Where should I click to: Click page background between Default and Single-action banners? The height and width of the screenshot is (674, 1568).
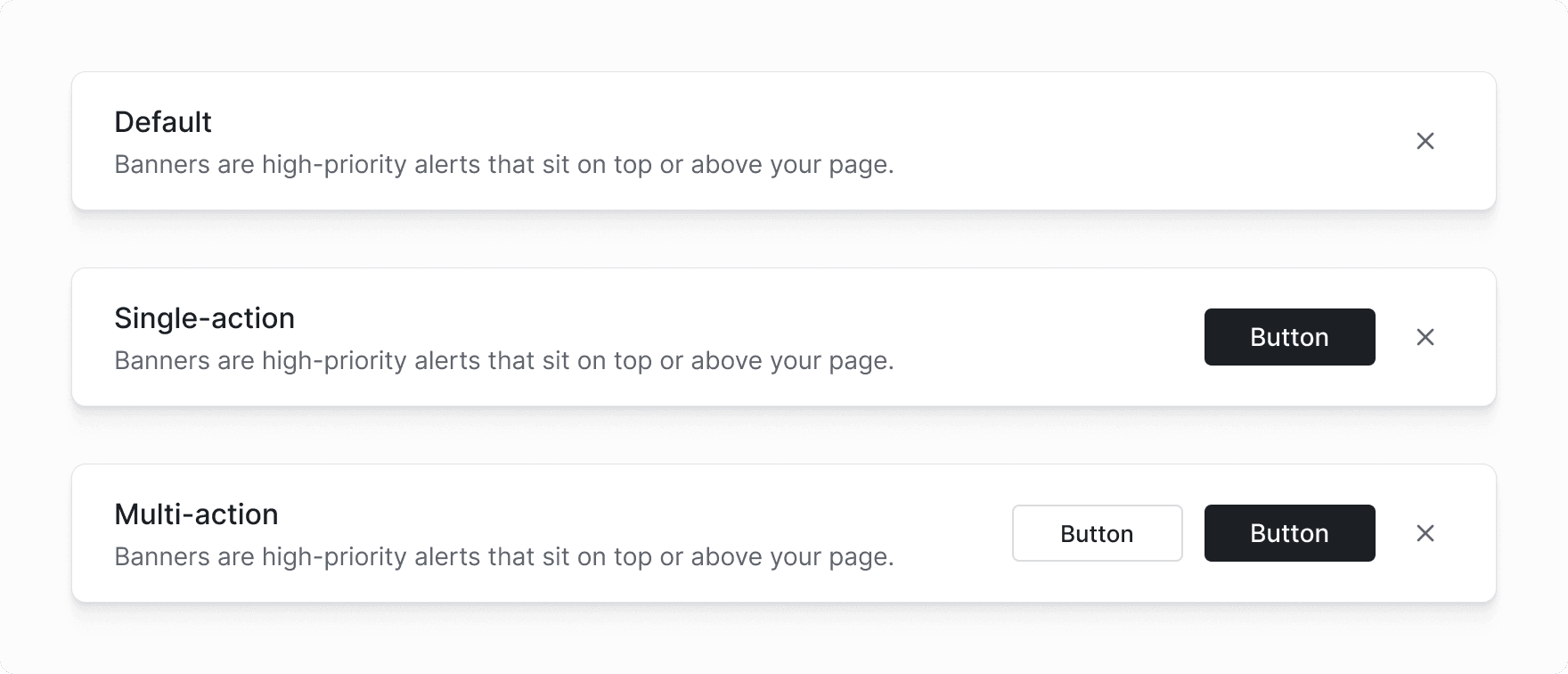[x=784, y=239]
